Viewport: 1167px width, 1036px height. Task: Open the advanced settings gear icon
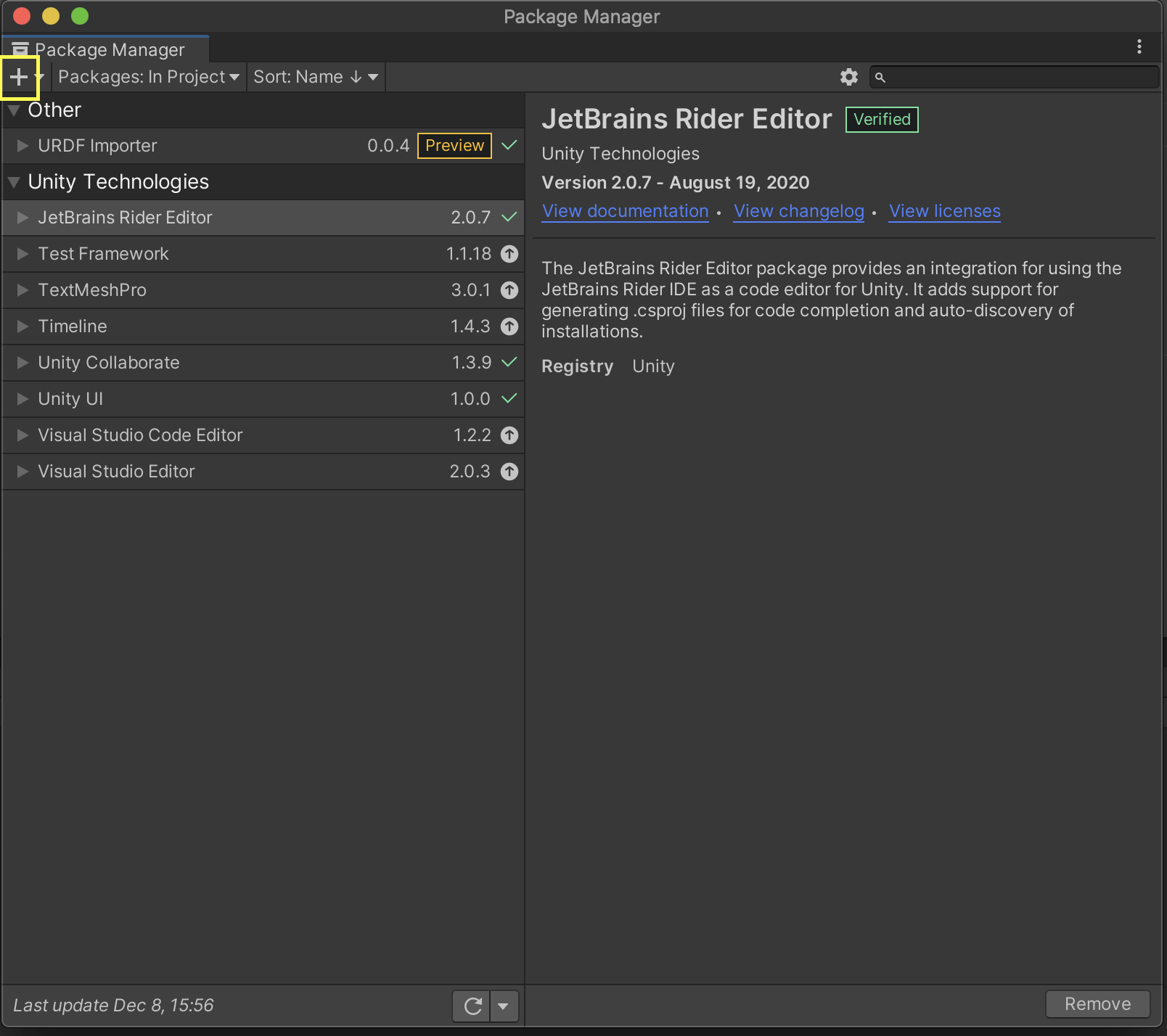tap(849, 77)
